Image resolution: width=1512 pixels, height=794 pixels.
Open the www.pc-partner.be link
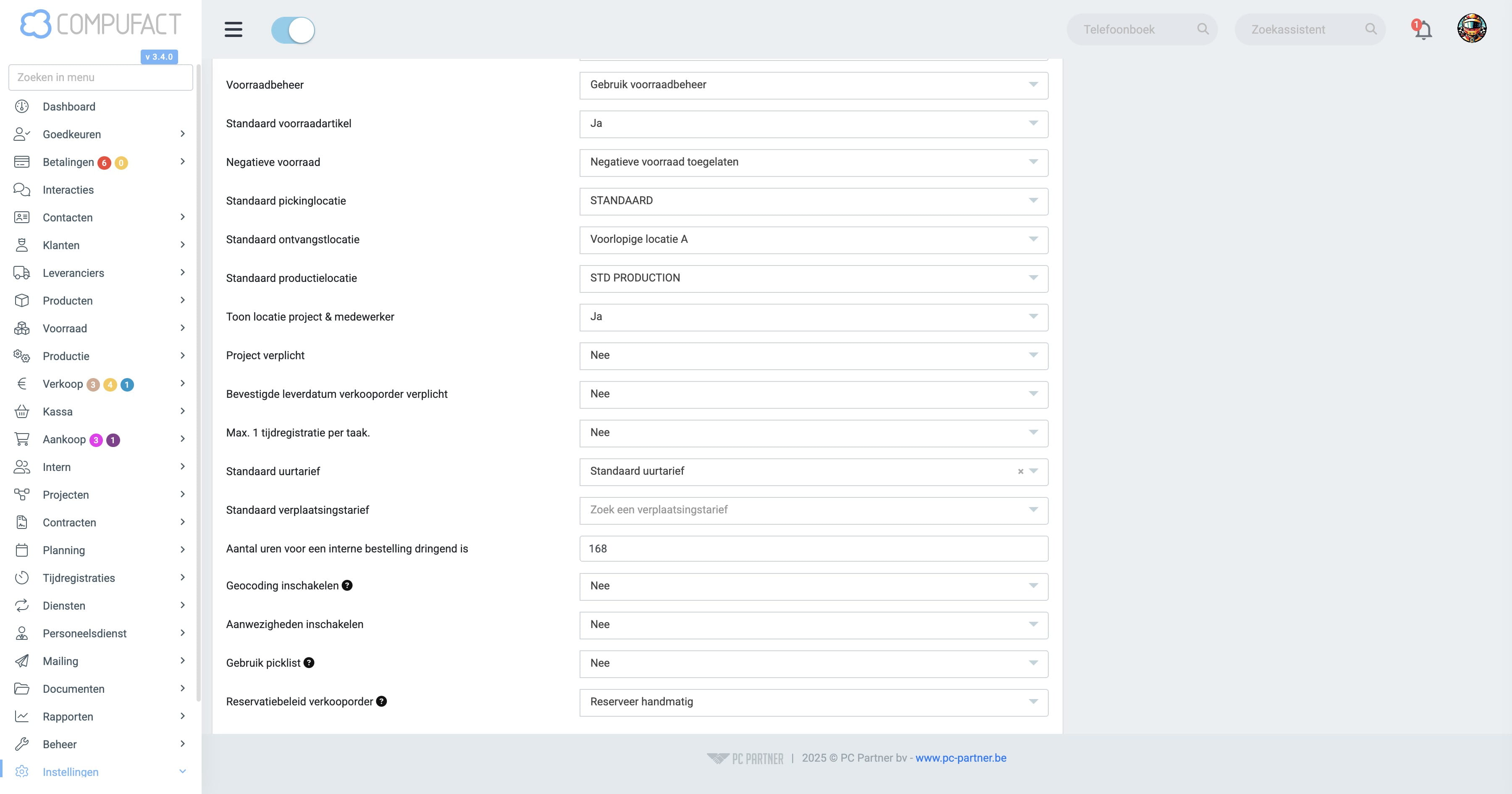point(961,758)
